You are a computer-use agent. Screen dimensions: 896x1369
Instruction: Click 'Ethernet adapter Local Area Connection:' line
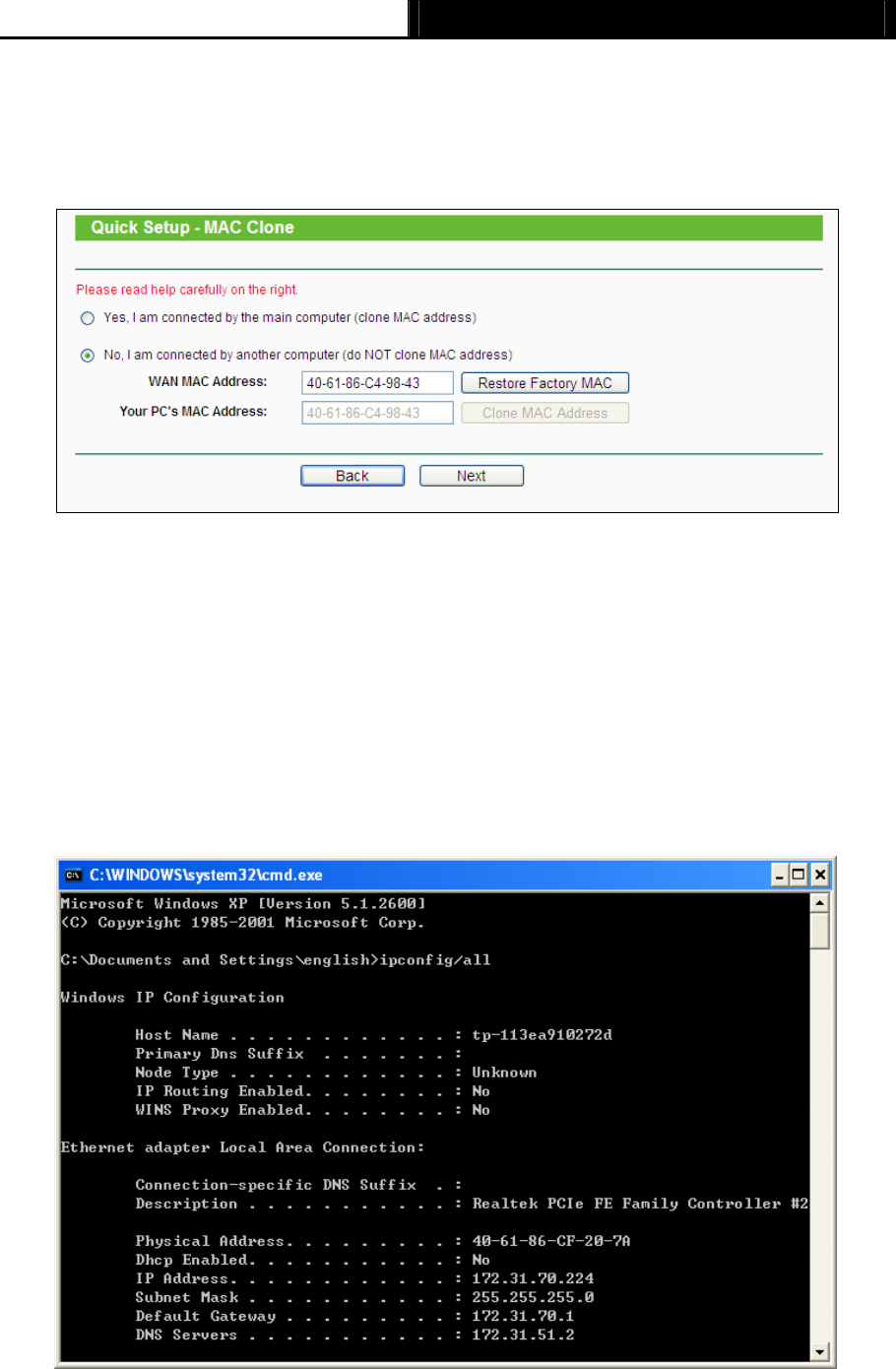click(243, 1147)
